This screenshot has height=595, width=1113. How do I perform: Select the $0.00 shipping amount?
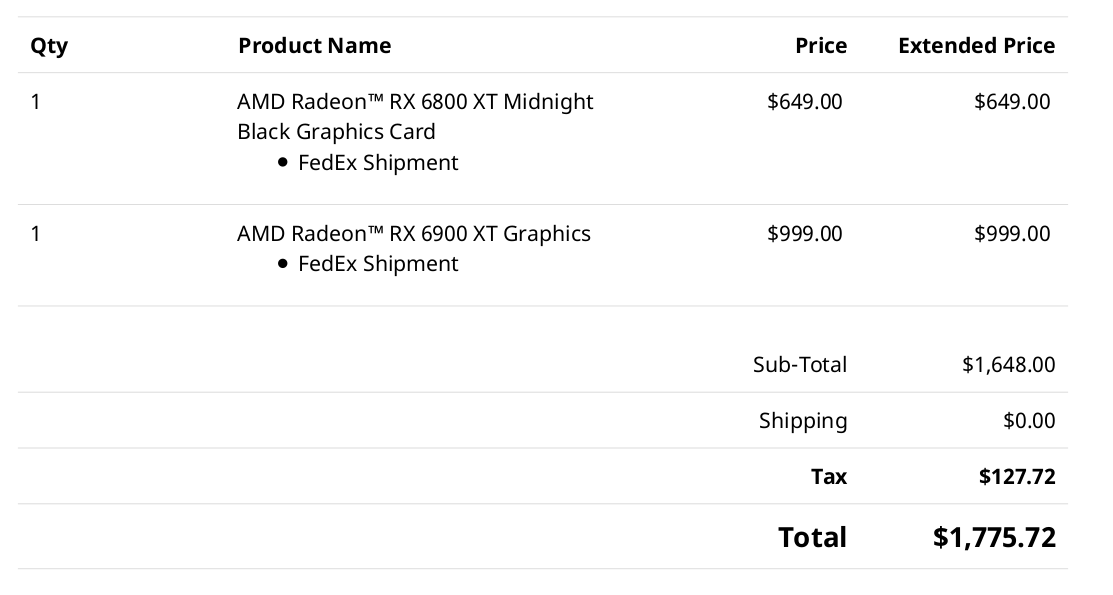1029,421
